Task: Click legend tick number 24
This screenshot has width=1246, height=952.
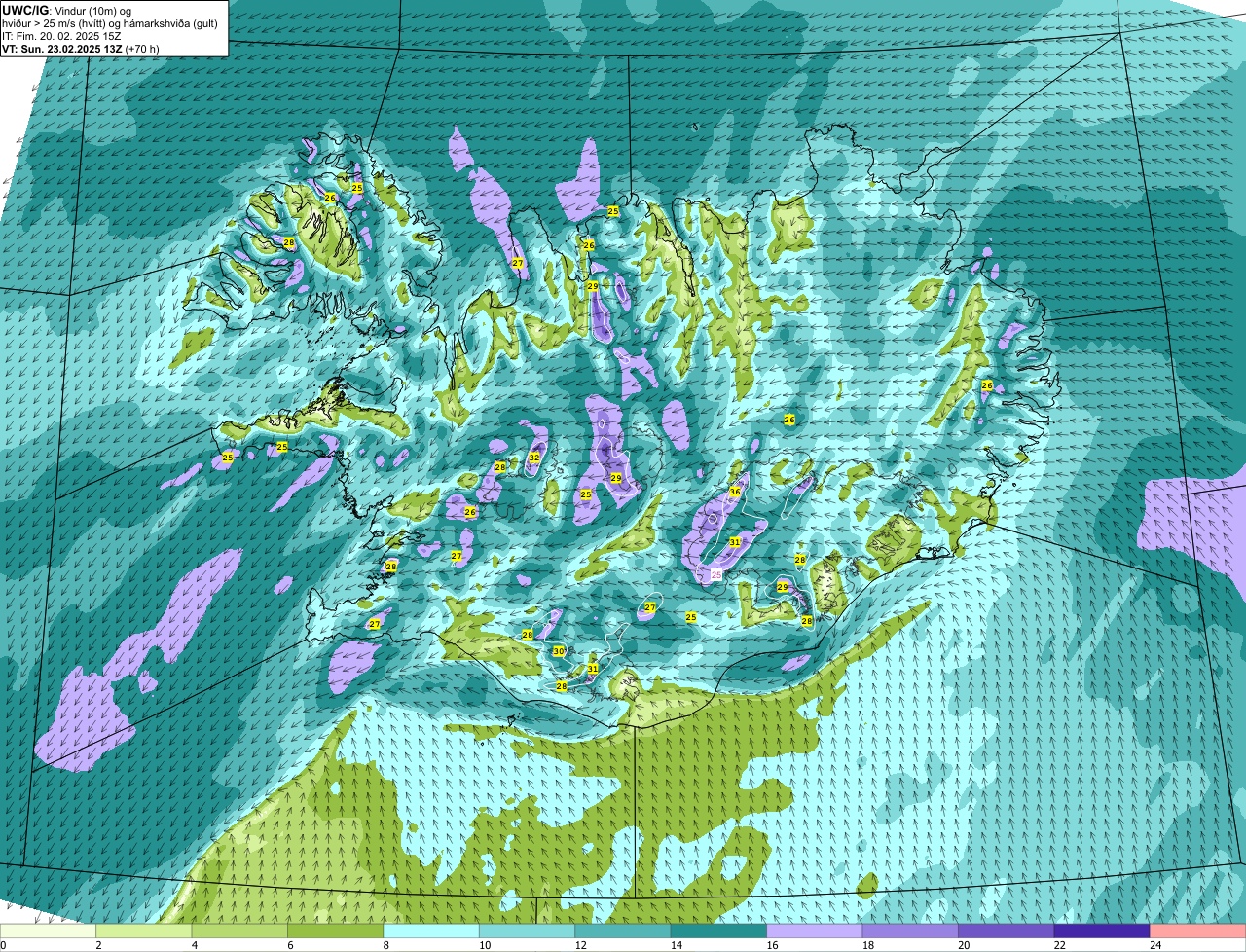Action: click(x=1154, y=945)
